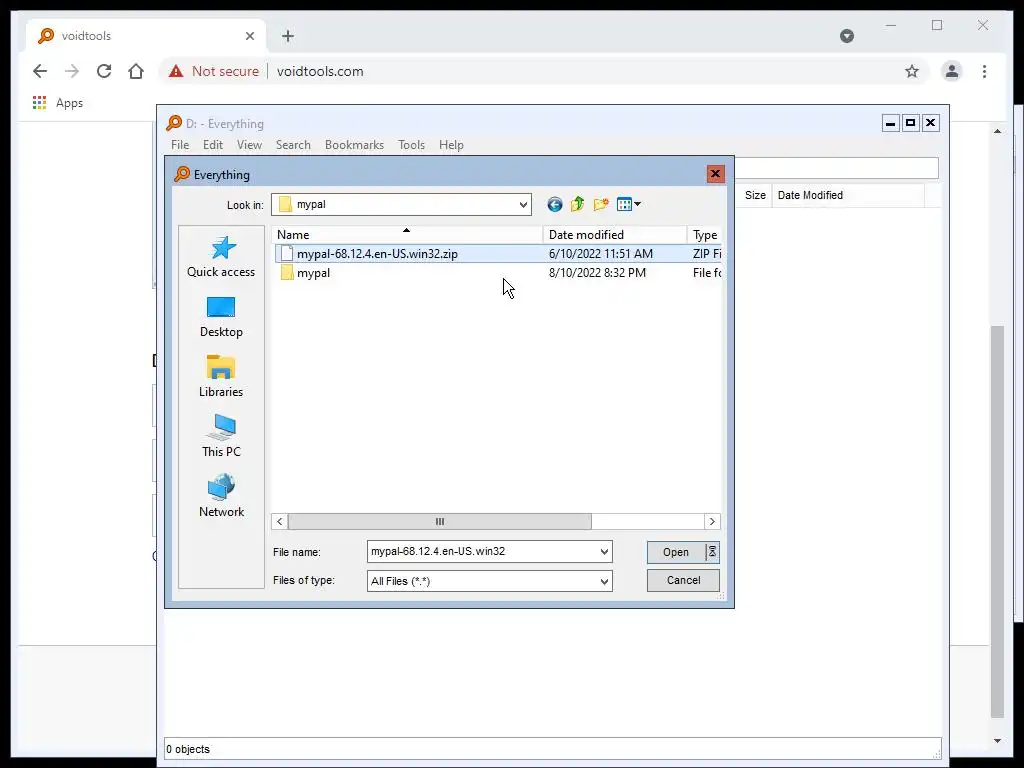
Task: Click the Chrome tab search dropdown icon
Action: [x=847, y=36]
